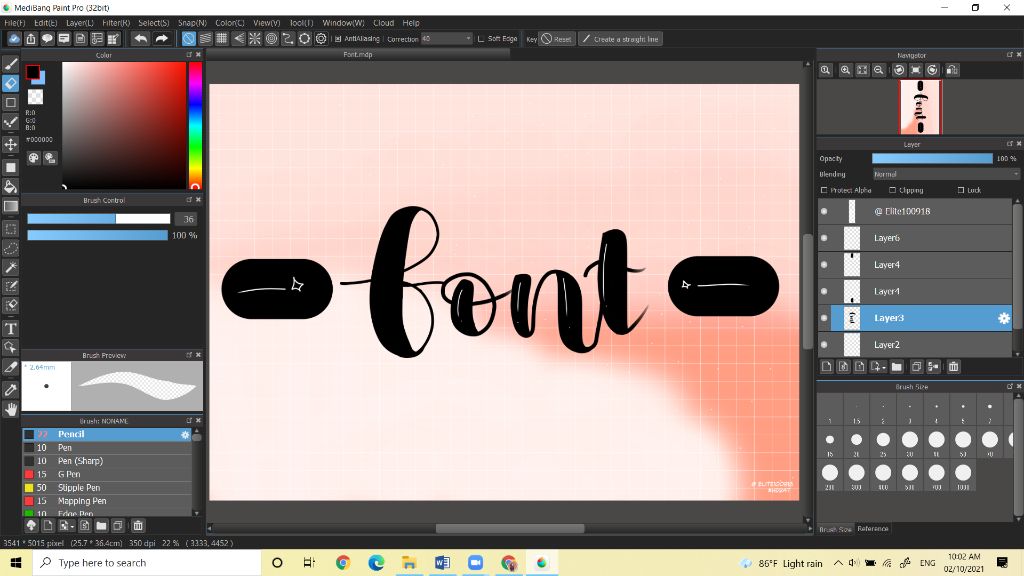Open the add brush dropdown in brush panel
The image size is (1024, 576).
tap(66, 525)
